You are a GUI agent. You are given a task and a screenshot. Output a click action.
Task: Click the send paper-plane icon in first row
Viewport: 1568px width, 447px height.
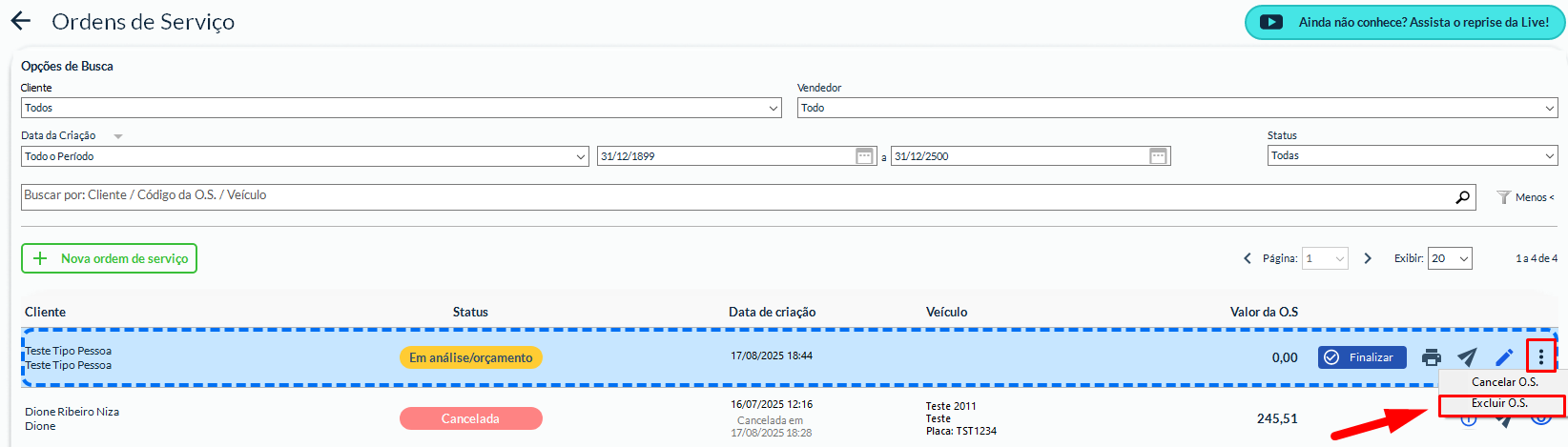[x=1467, y=357]
